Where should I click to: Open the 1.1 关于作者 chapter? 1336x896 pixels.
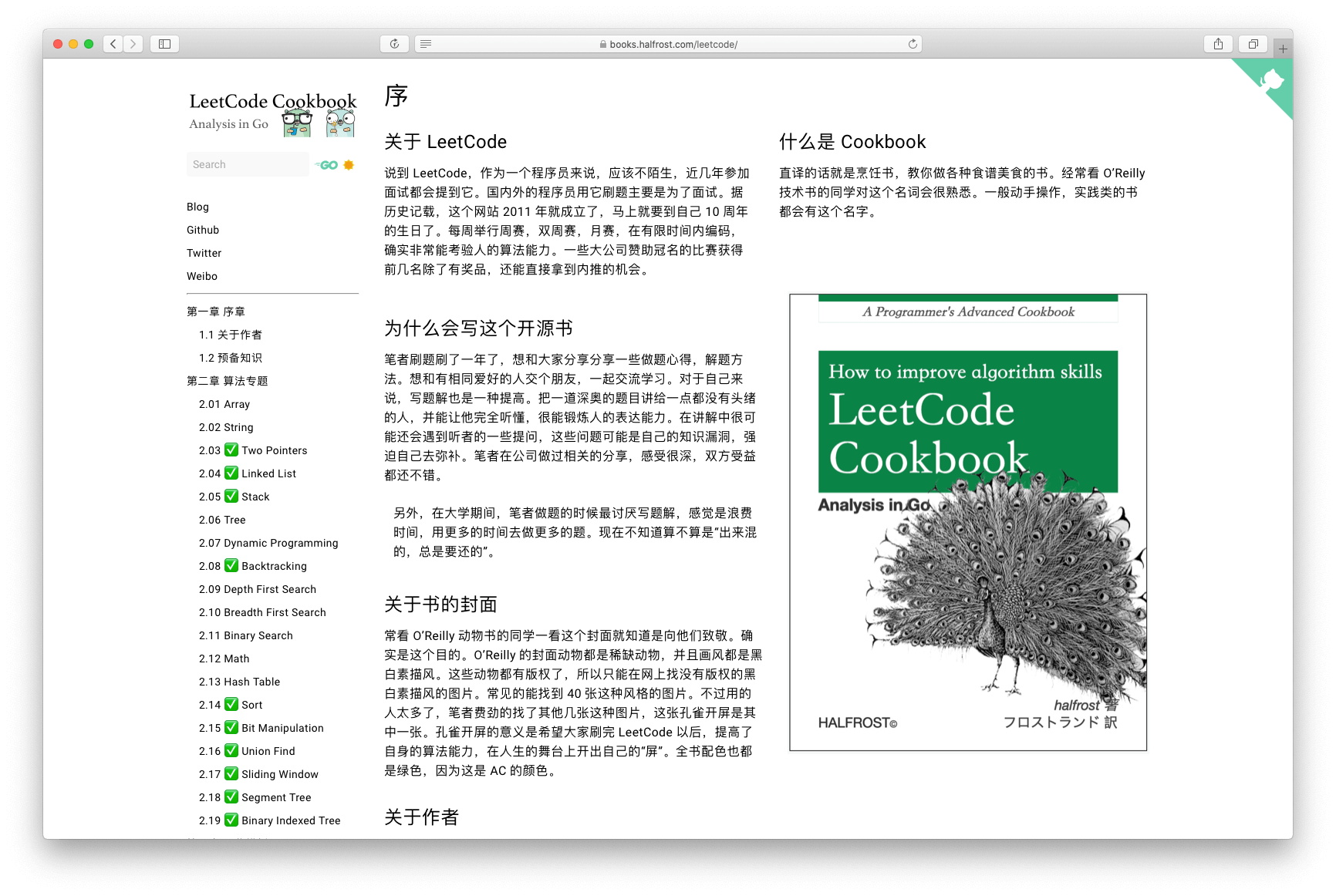pyautogui.click(x=231, y=335)
